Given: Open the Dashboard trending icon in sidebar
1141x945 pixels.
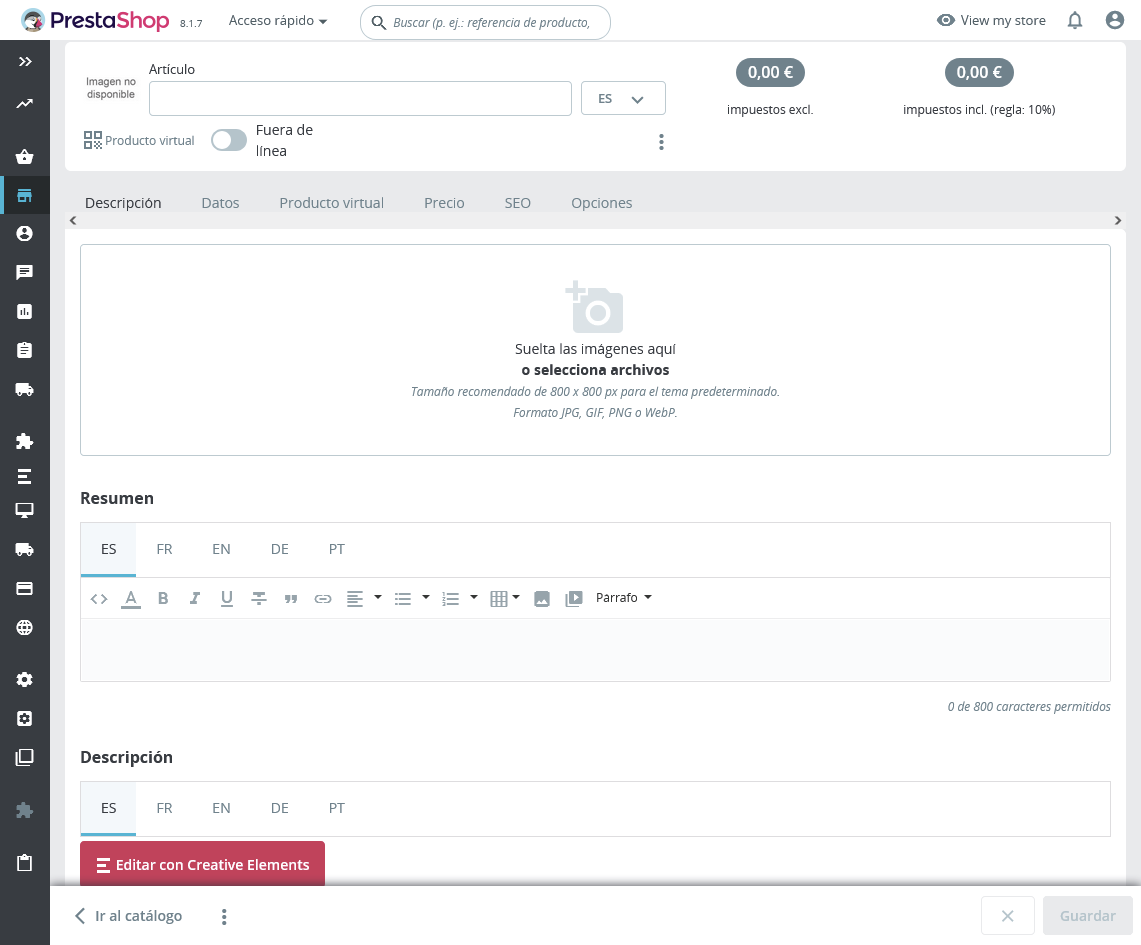Looking at the screenshot, I should 25,103.
